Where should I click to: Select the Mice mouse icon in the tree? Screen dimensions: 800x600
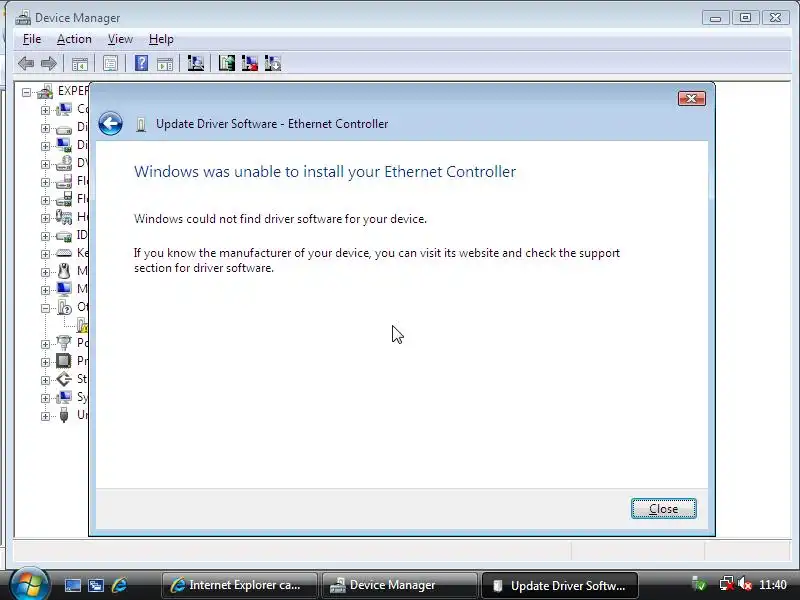pyautogui.click(x=64, y=271)
